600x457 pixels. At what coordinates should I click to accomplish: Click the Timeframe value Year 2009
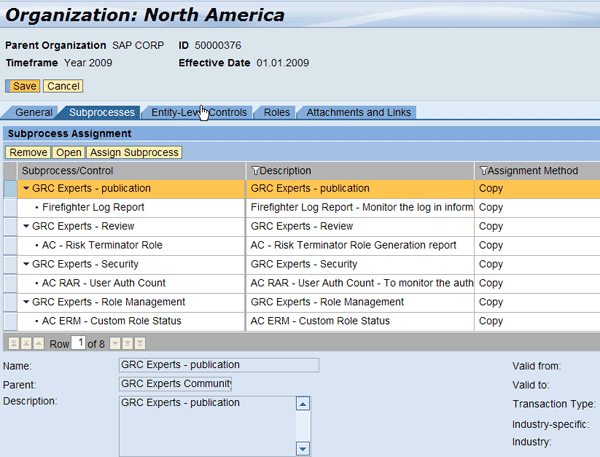[88, 63]
